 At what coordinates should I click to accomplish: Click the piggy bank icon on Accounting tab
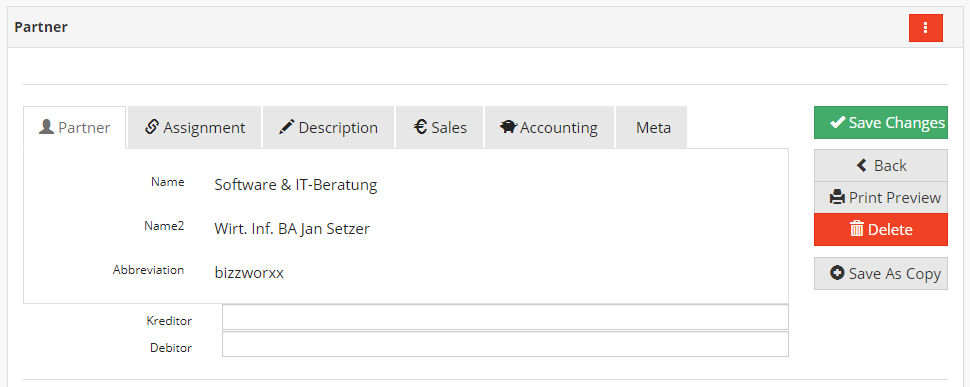click(509, 127)
